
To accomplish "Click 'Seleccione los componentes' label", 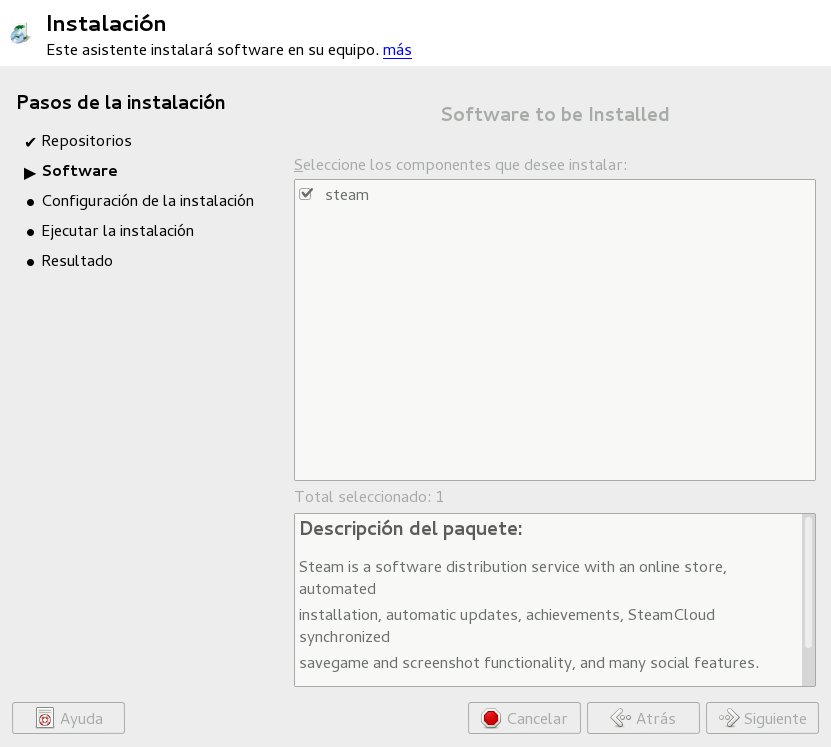I will pyautogui.click(x=461, y=165).
